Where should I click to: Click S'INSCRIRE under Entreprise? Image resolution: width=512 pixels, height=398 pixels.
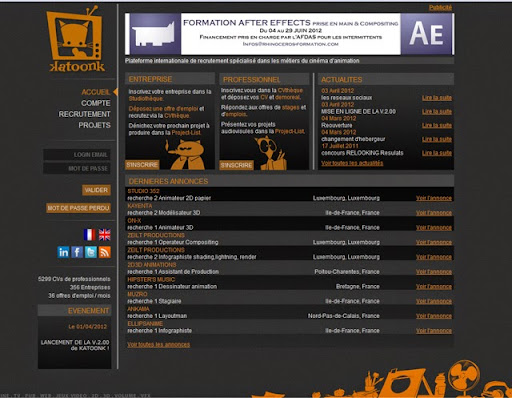142,165
